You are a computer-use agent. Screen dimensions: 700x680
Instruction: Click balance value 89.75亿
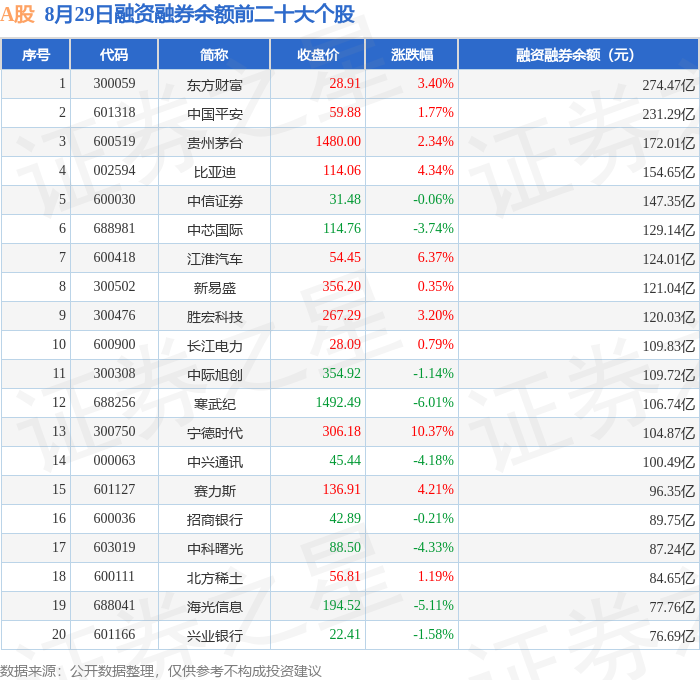pyautogui.click(x=672, y=520)
